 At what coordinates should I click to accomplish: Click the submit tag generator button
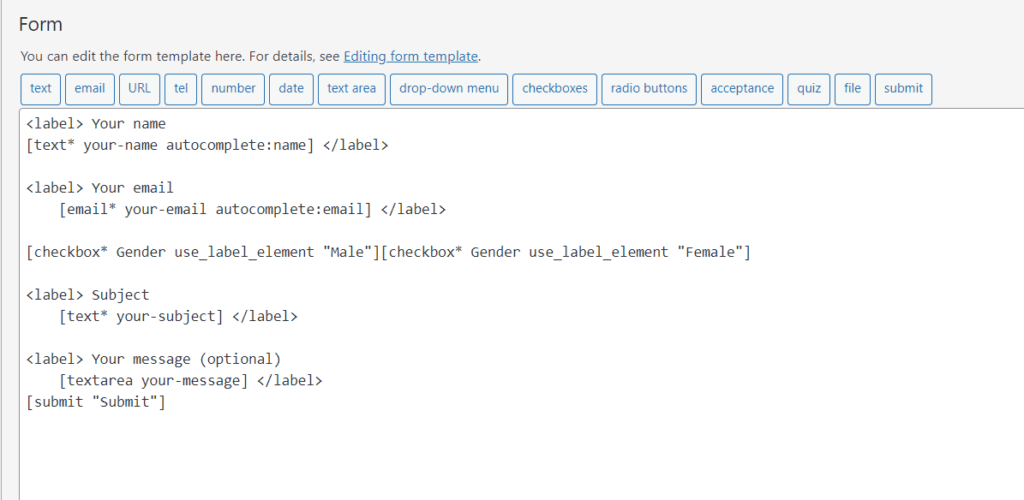(x=903, y=88)
